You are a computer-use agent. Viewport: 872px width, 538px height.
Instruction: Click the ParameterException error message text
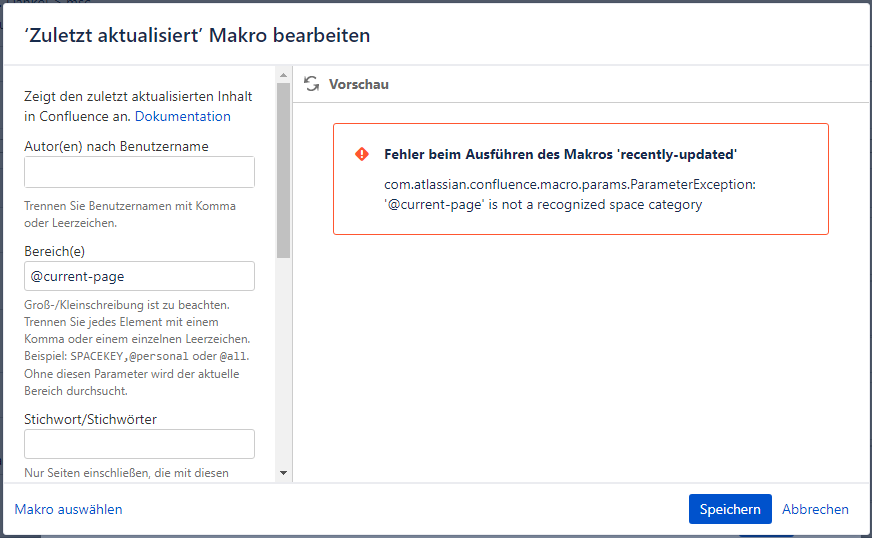[x=570, y=194]
